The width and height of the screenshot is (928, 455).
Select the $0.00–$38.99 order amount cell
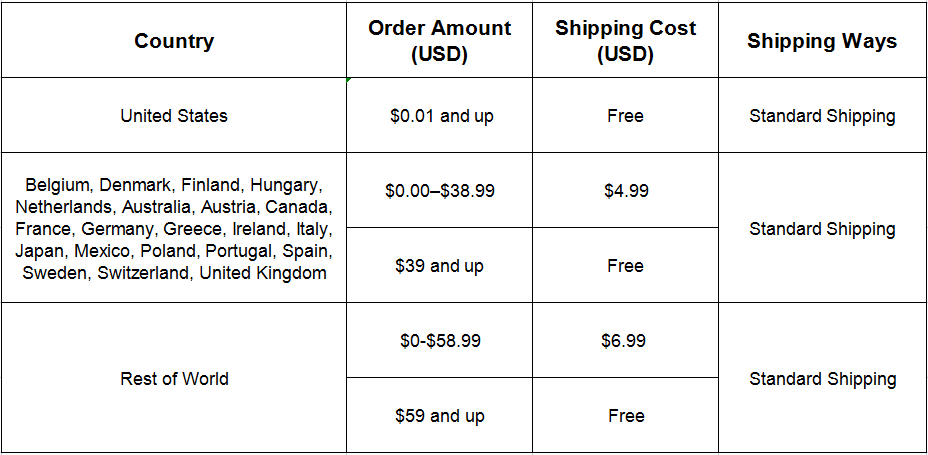coord(440,190)
